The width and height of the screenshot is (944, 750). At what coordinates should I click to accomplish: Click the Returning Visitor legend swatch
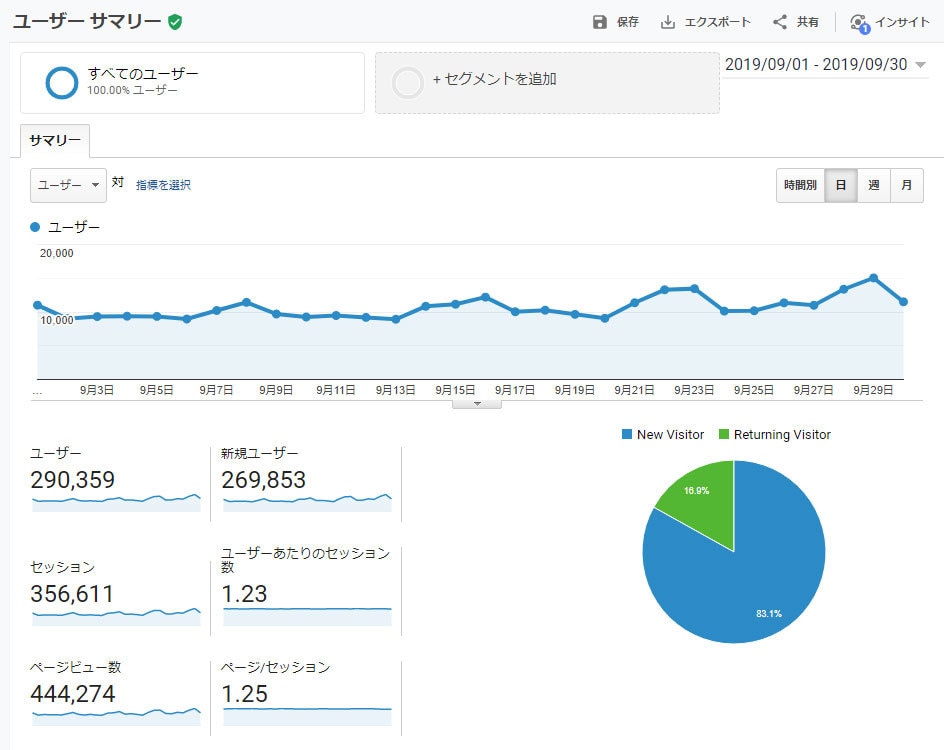[724, 434]
